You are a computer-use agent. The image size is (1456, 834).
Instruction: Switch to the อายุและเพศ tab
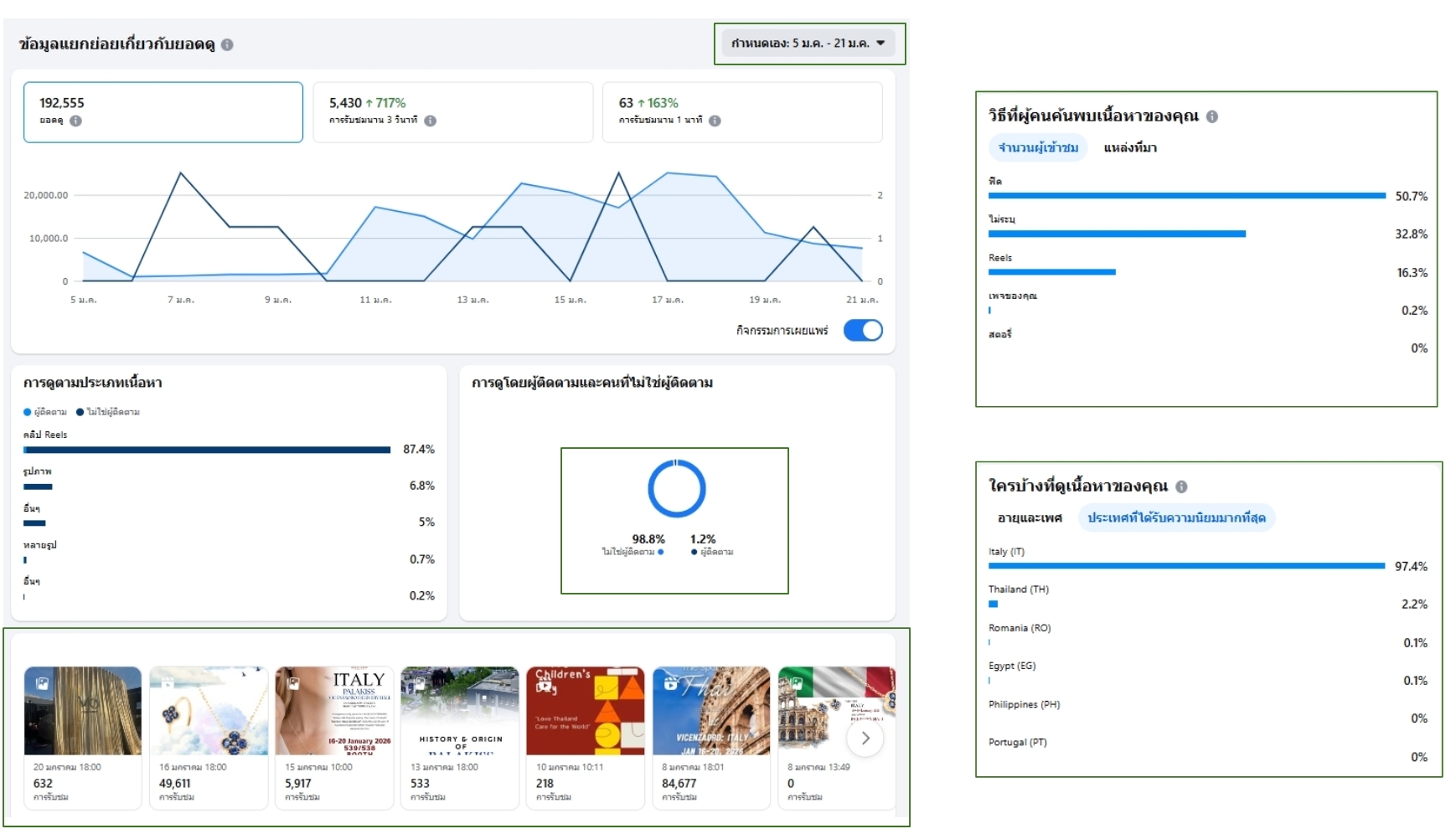tap(1030, 518)
